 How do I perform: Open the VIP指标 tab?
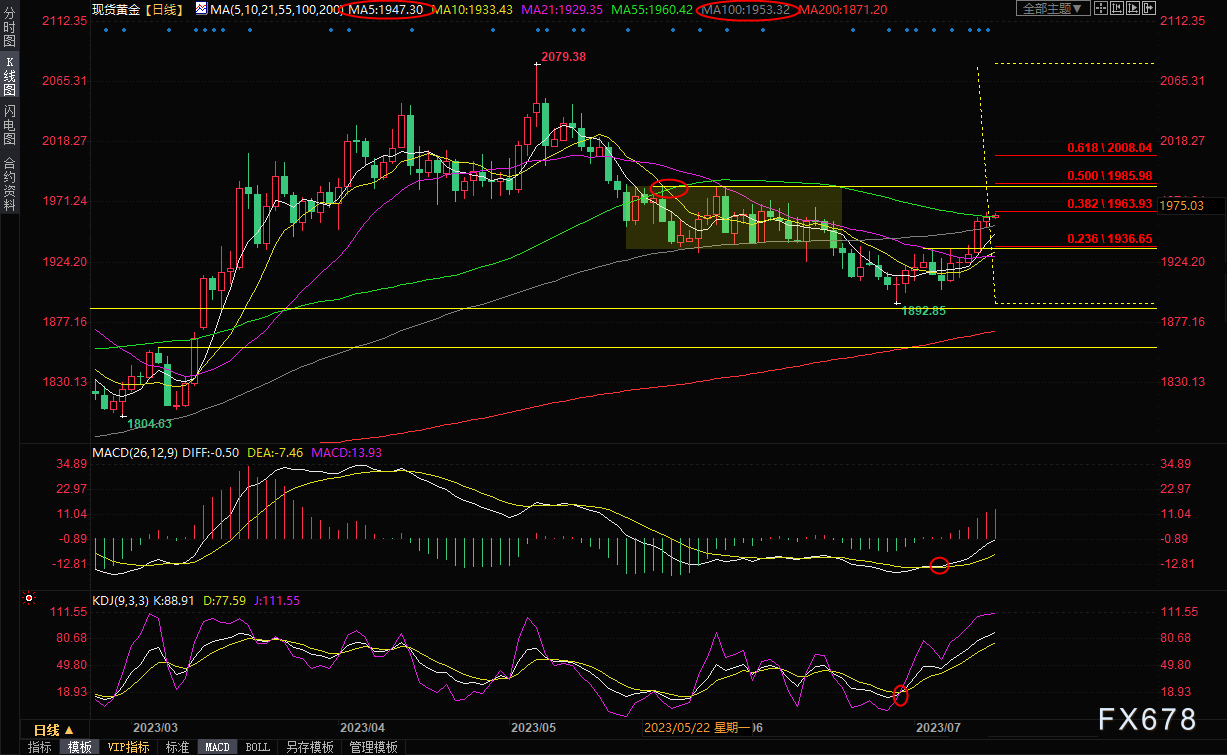click(x=128, y=747)
